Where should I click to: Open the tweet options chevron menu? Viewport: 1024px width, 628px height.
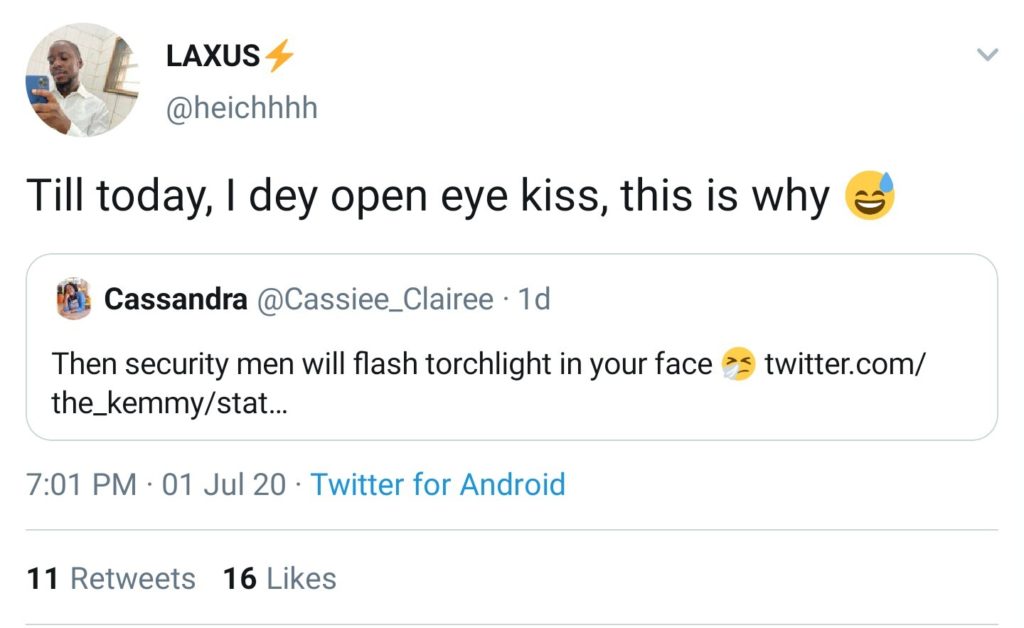[987, 55]
